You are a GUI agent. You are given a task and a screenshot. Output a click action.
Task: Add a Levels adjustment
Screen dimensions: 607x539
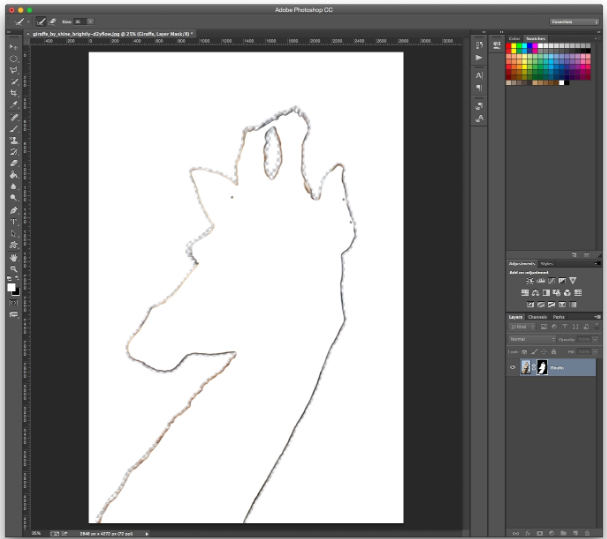click(x=541, y=281)
